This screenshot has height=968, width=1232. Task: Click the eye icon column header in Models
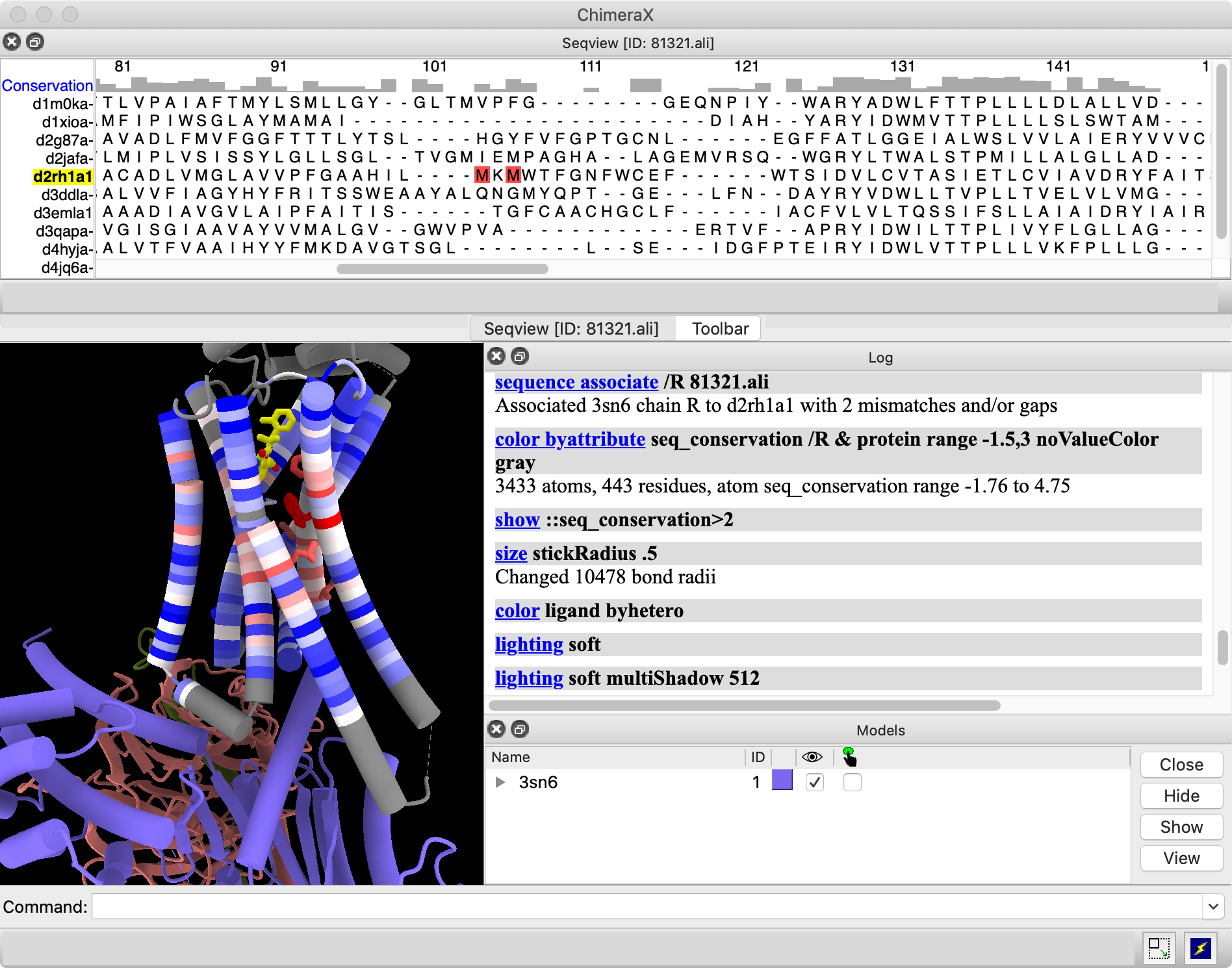812,757
